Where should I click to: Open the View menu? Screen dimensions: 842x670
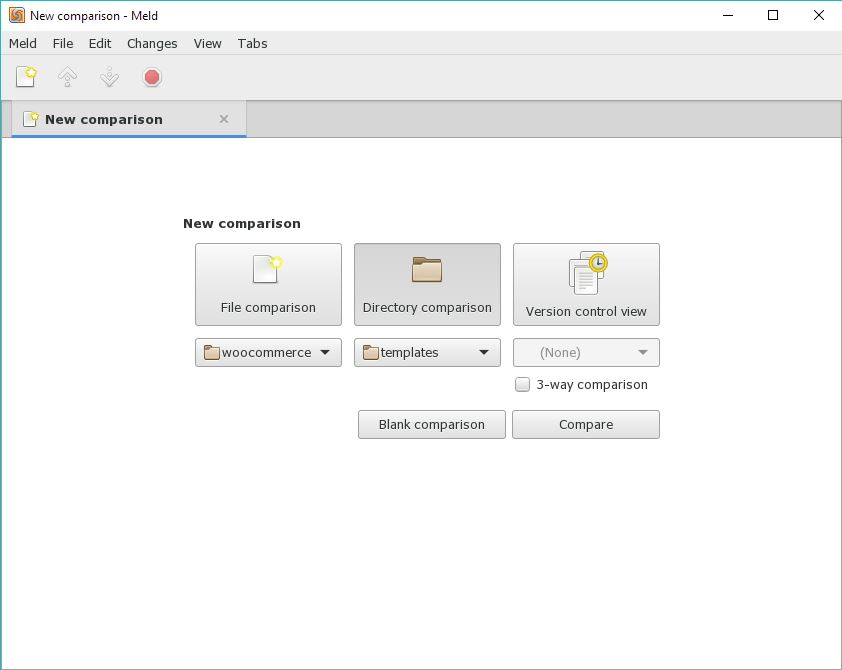pos(207,43)
